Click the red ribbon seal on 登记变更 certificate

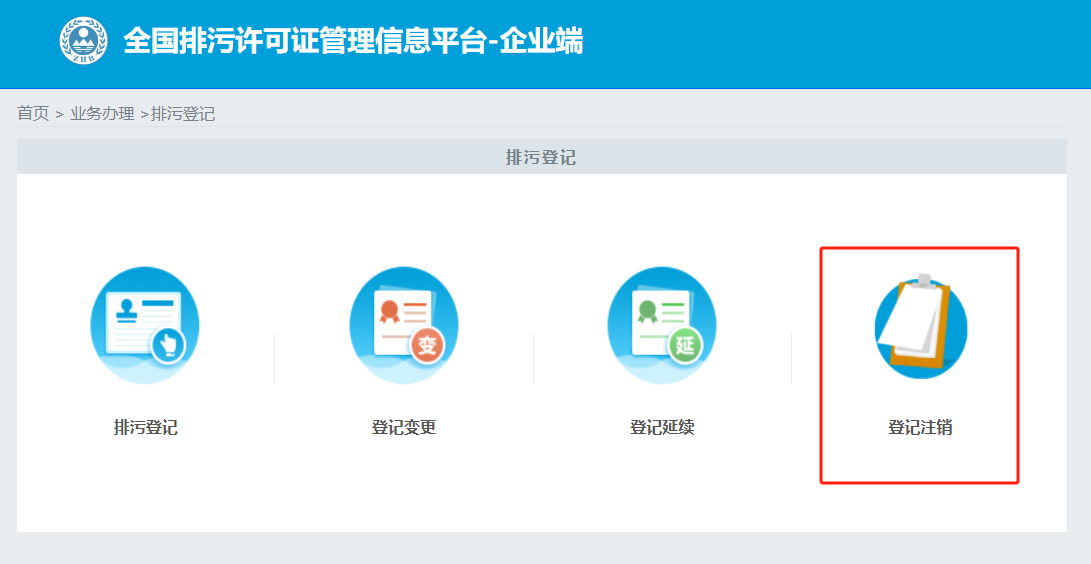pos(387,308)
